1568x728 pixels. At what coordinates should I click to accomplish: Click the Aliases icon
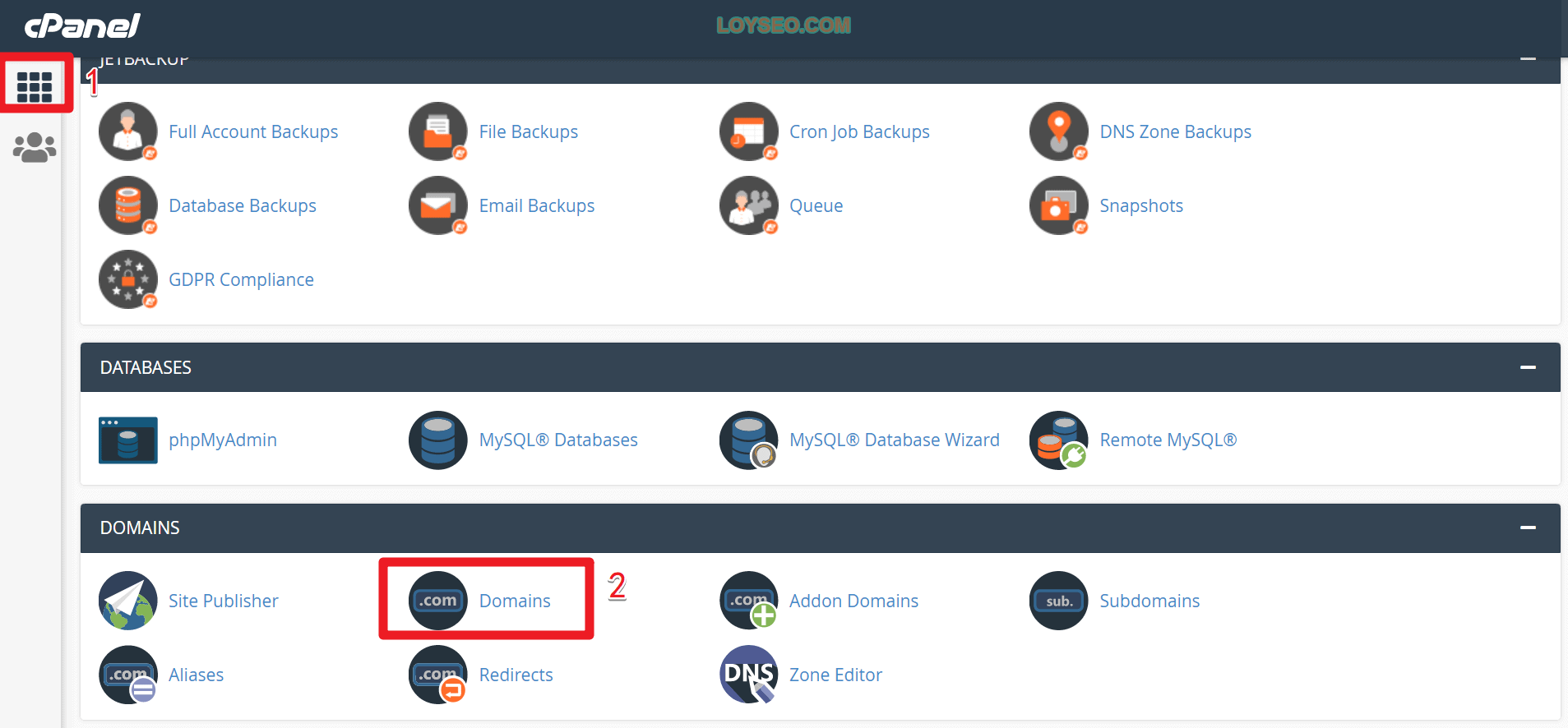point(128,675)
